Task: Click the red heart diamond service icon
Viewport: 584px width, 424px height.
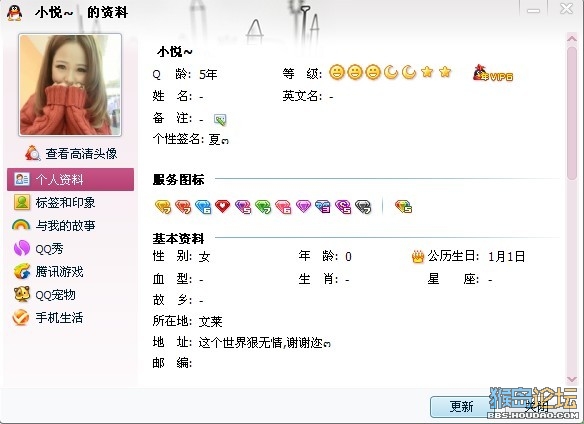Action: (x=223, y=206)
